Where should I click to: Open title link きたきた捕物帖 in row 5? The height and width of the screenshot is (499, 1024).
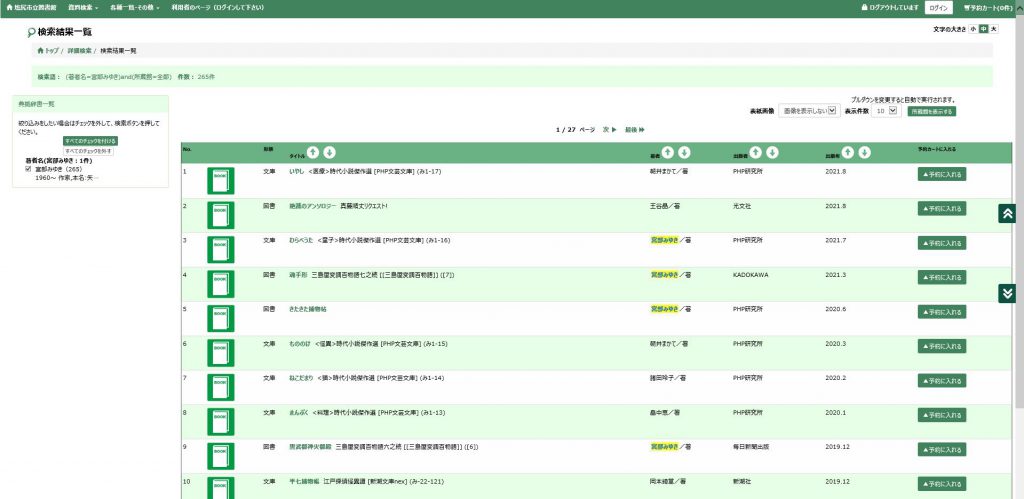click(x=308, y=309)
